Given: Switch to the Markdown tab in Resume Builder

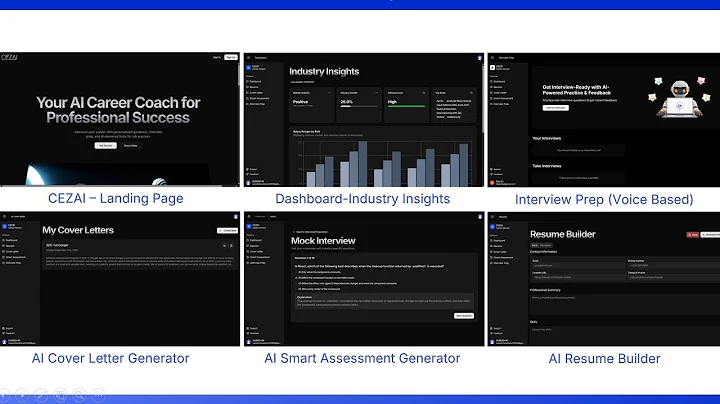Looking at the screenshot, I should tap(546, 245).
